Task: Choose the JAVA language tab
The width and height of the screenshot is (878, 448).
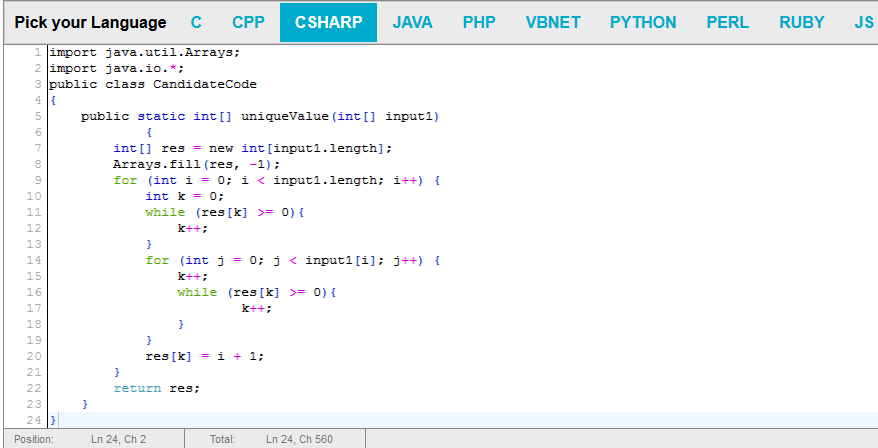Action: pos(412,22)
